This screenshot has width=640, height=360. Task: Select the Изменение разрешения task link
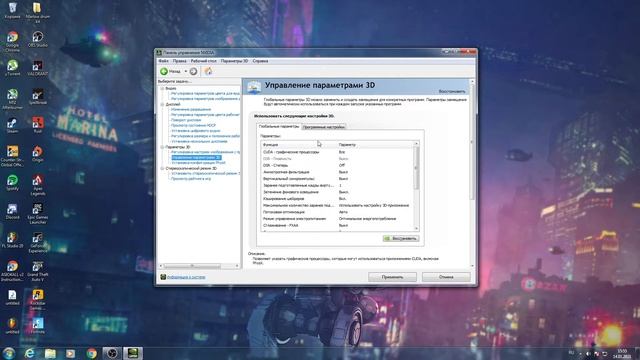tap(191, 109)
